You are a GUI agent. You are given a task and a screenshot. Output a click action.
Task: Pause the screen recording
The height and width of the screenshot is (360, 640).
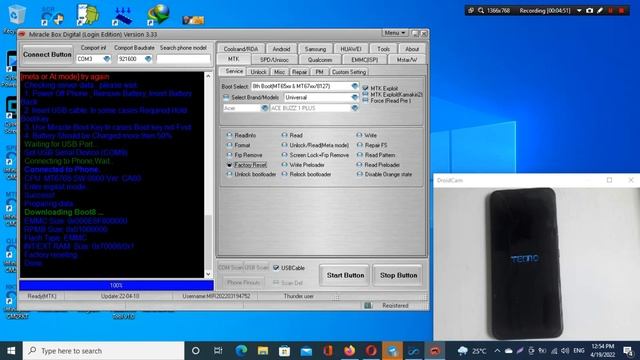pos(611,11)
